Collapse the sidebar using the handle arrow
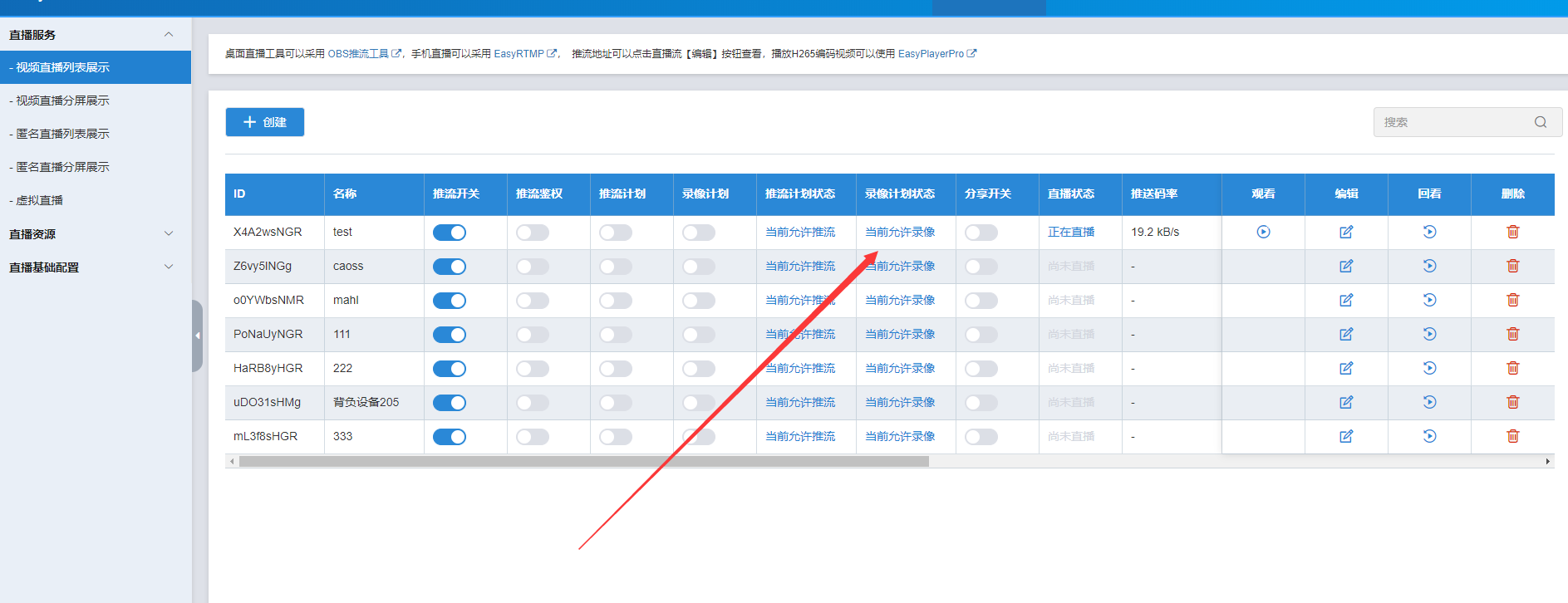 [x=198, y=336]
